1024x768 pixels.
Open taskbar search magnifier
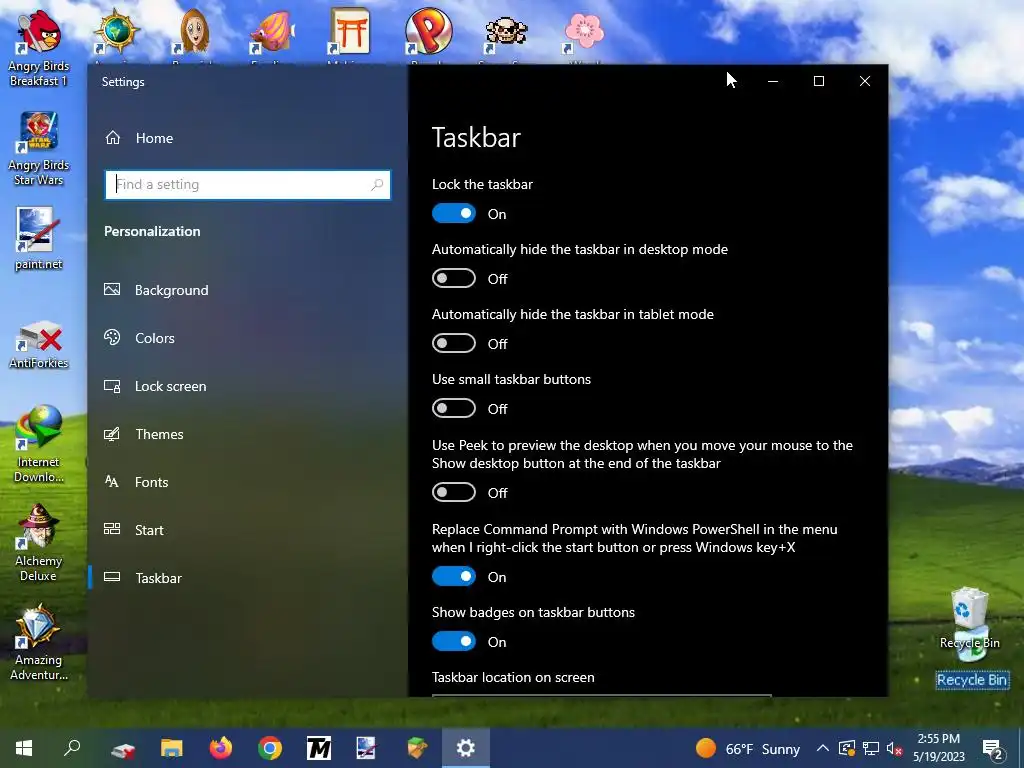tap(72, 748)
